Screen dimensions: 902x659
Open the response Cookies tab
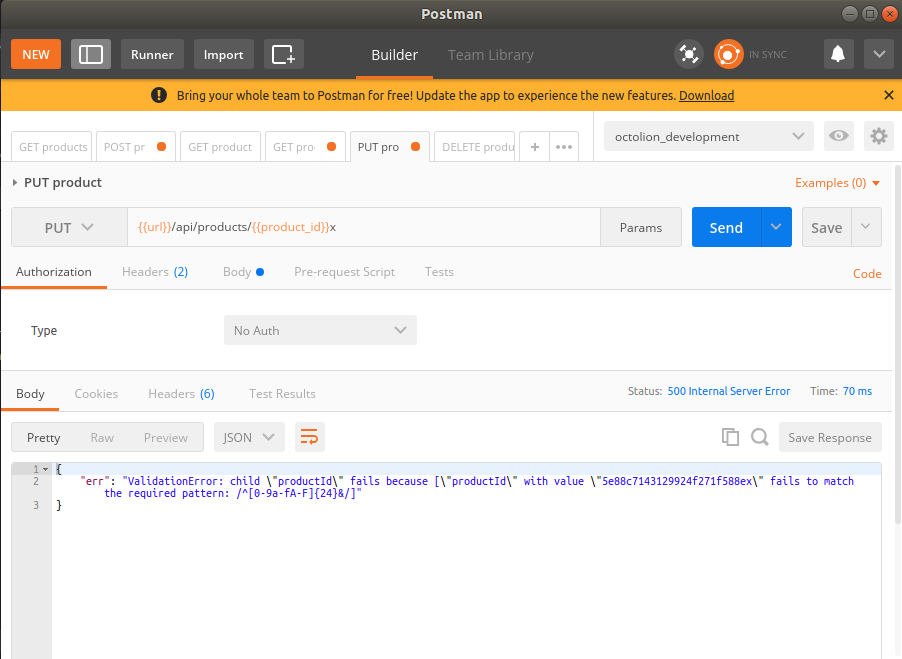pyautogui.click(x=96, y=394)
